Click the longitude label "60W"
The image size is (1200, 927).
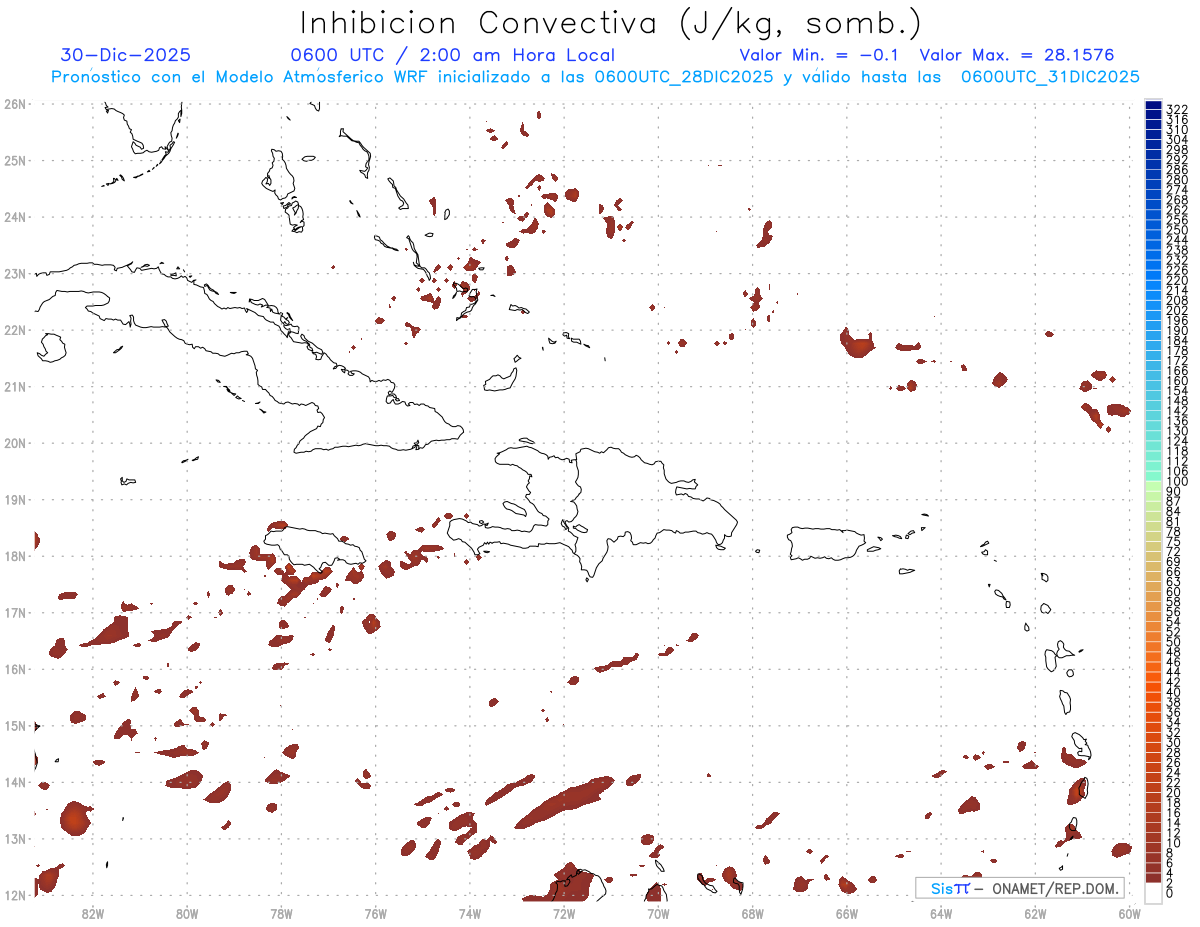pyautogui.click(x=1130, y=913)
